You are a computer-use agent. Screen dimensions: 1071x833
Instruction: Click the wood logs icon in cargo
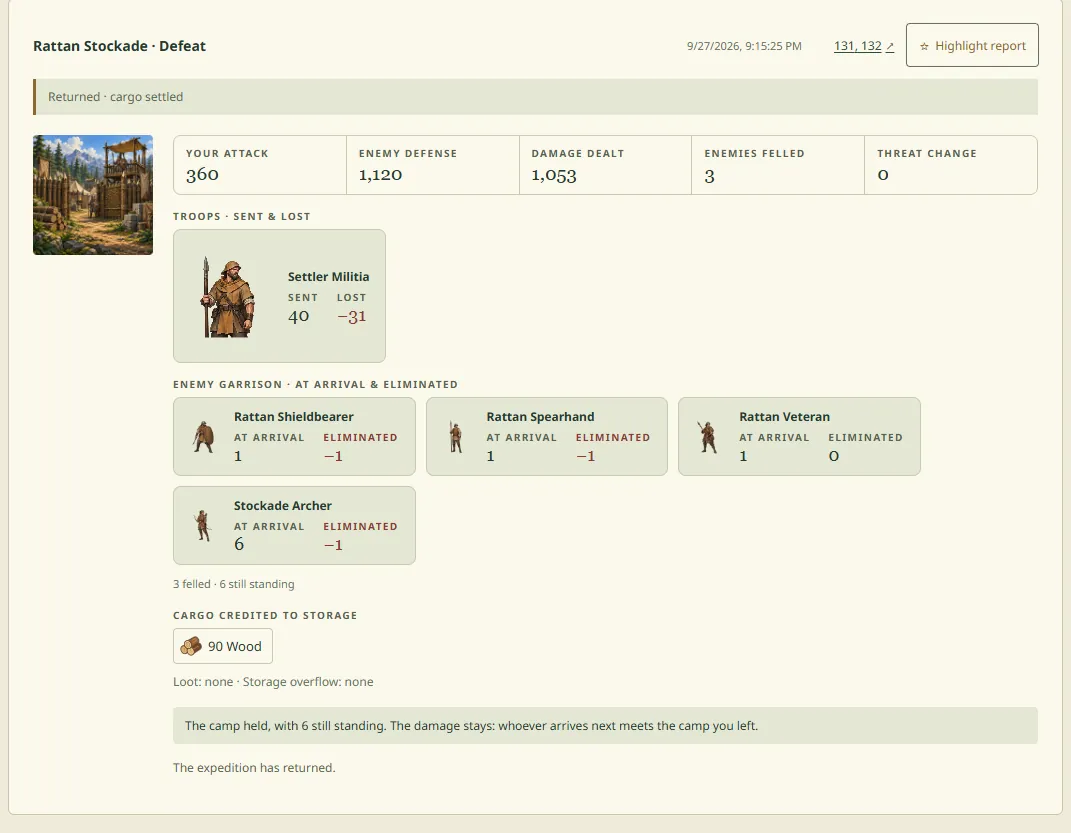(x=191, y=646)
